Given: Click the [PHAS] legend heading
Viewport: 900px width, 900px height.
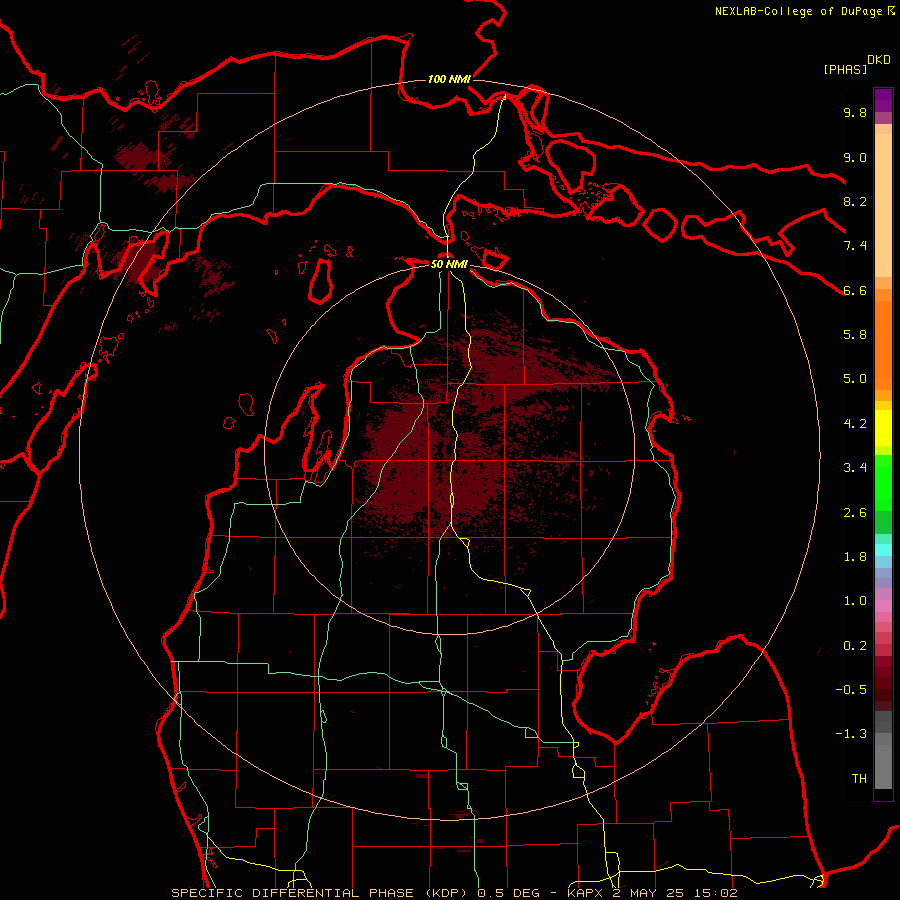Looking at the screenshot, I should pyautogui.click(x=845, y=69).
